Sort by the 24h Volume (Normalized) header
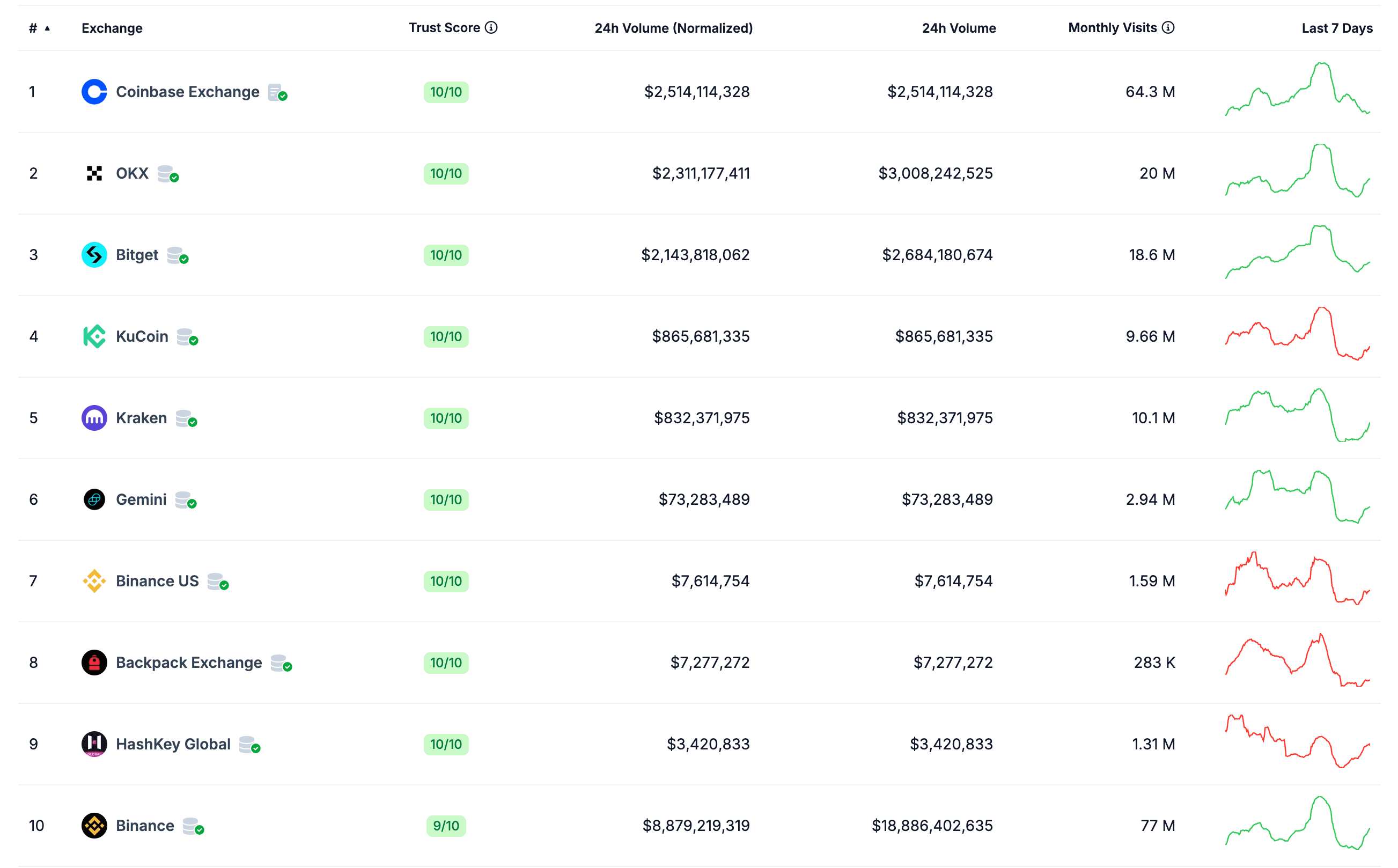Screen dimensions: 1398x868 coord(673,28)
